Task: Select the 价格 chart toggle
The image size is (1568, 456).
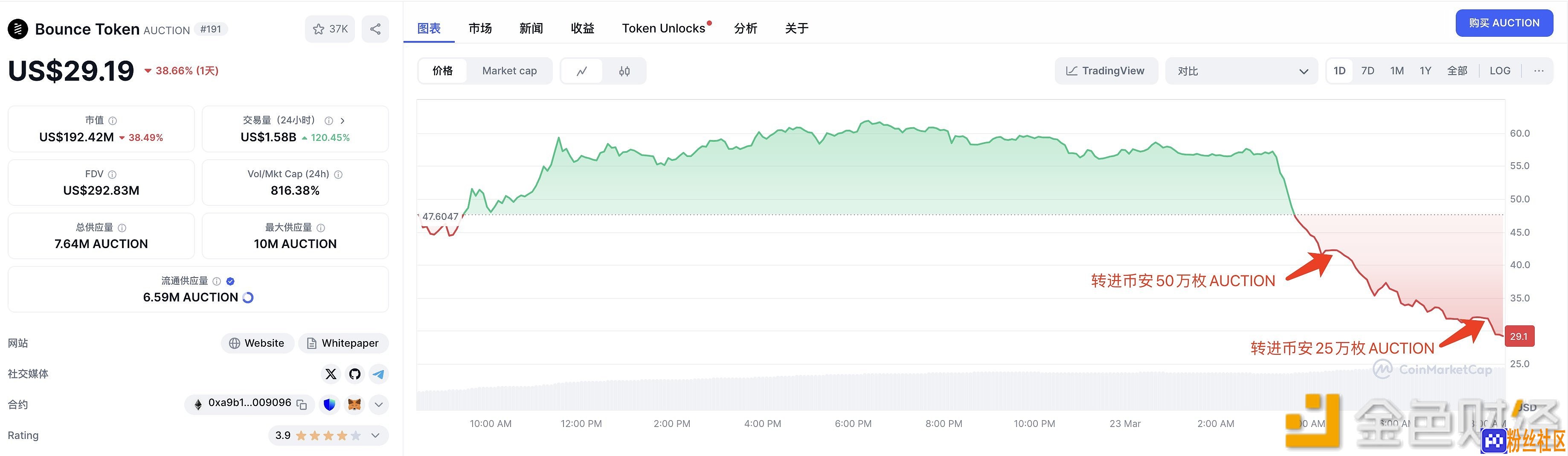Action: (x=442, y=71)
